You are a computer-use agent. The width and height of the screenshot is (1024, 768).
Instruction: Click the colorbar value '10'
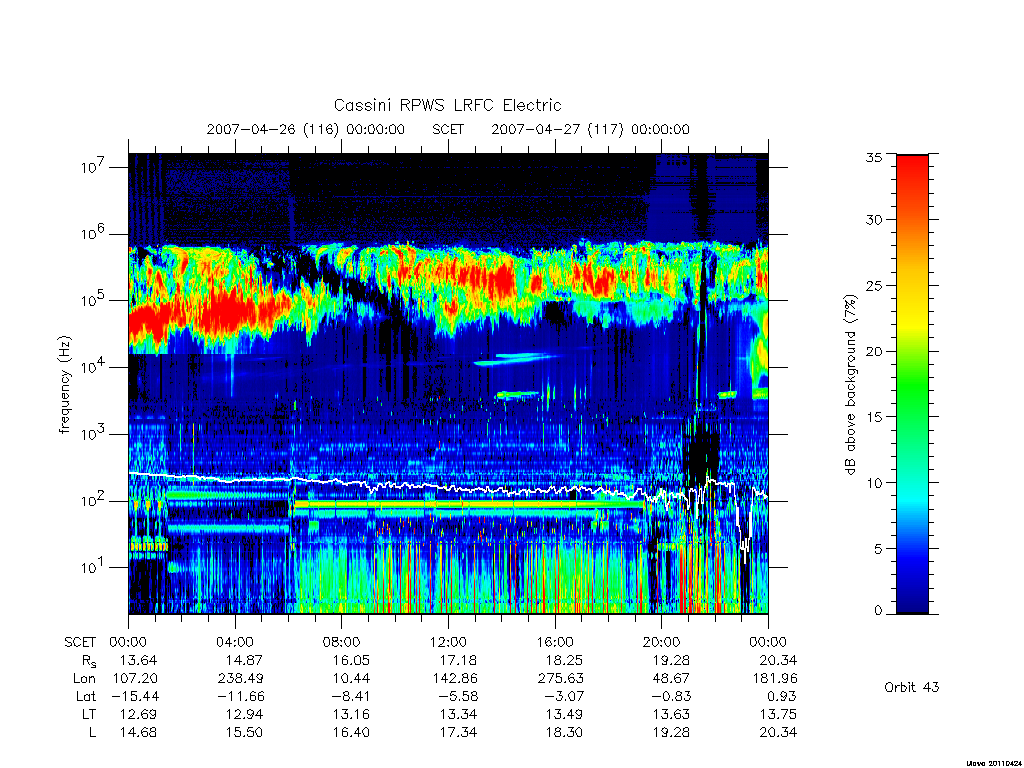pyautogui.click(x=874, y=483)
